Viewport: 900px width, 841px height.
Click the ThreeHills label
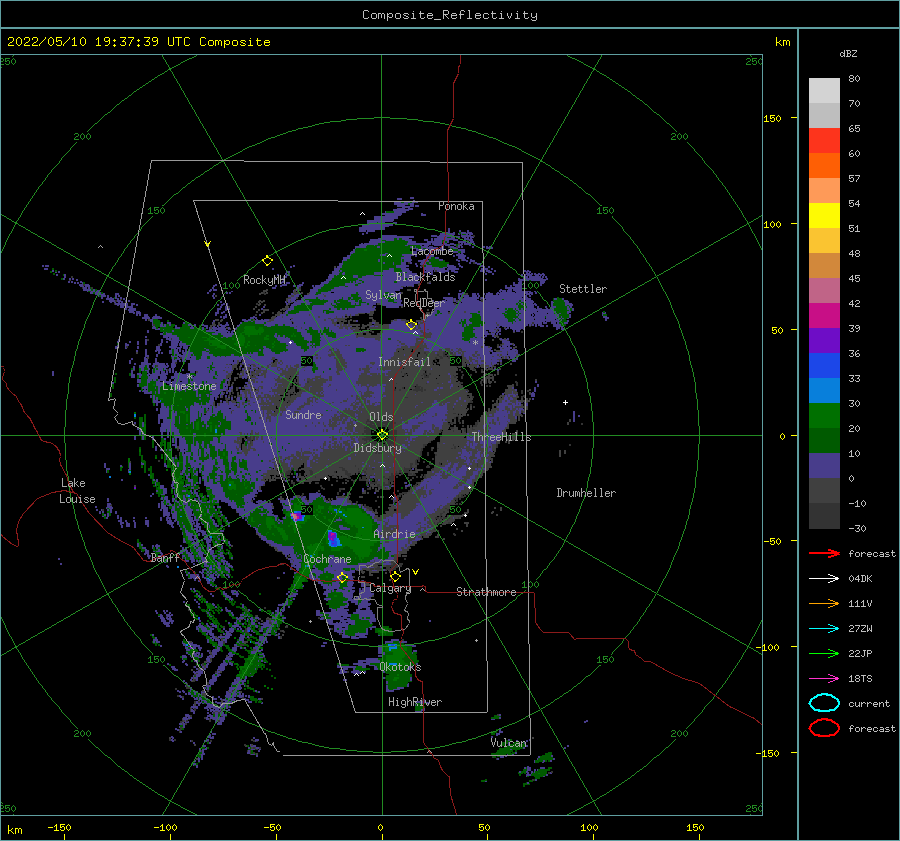501,437
